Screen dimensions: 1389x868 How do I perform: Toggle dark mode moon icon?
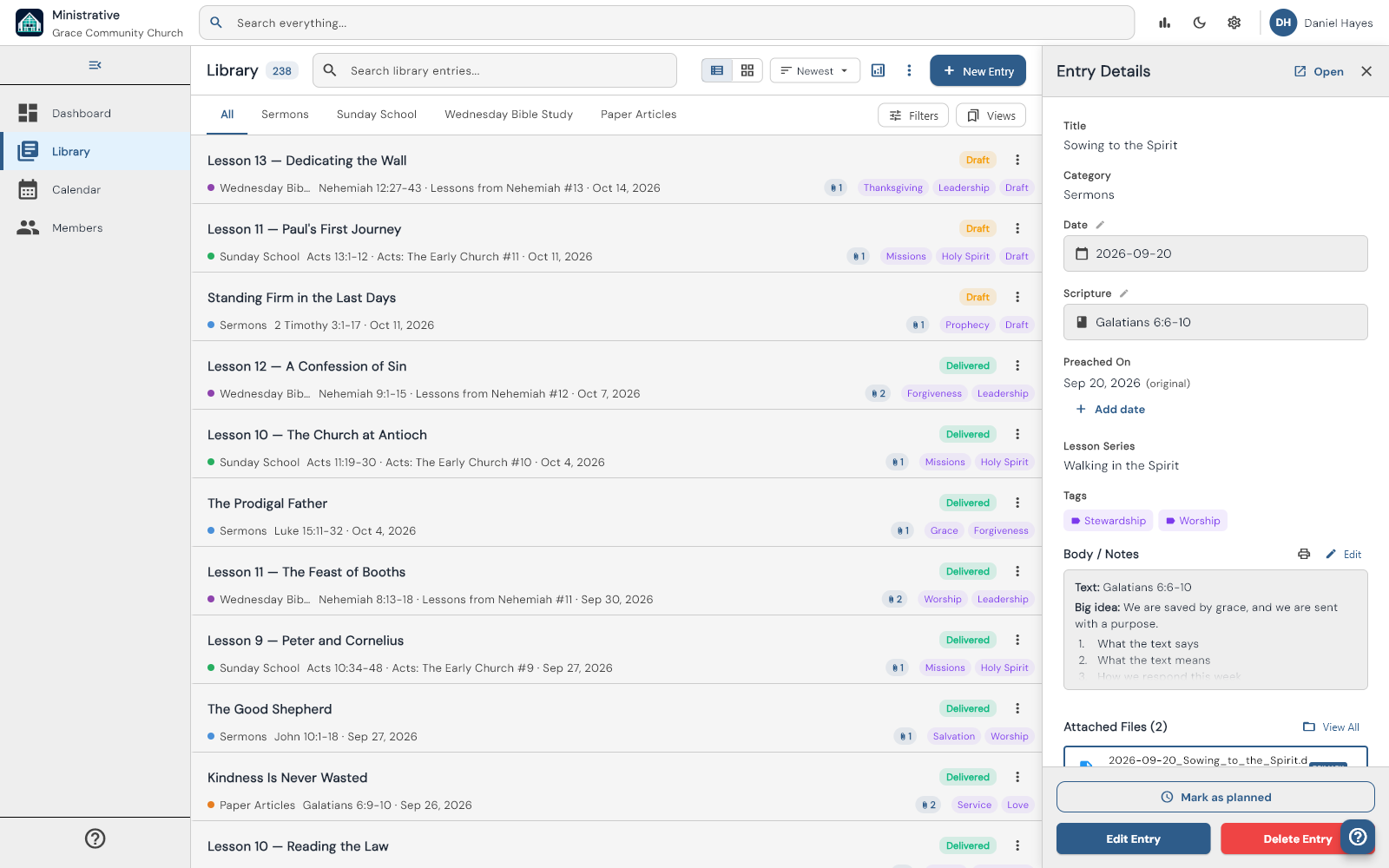click(1200, 23)
